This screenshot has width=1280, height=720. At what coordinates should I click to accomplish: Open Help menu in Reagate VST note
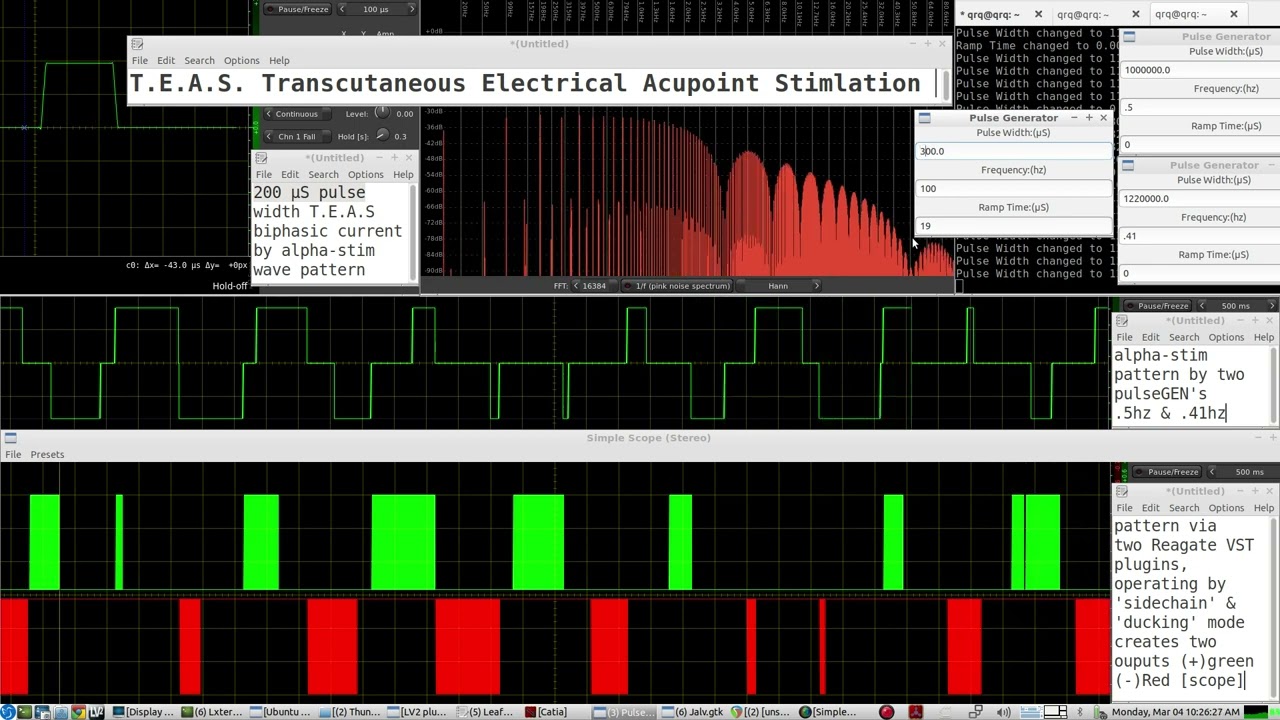(x=1264, y=508)
